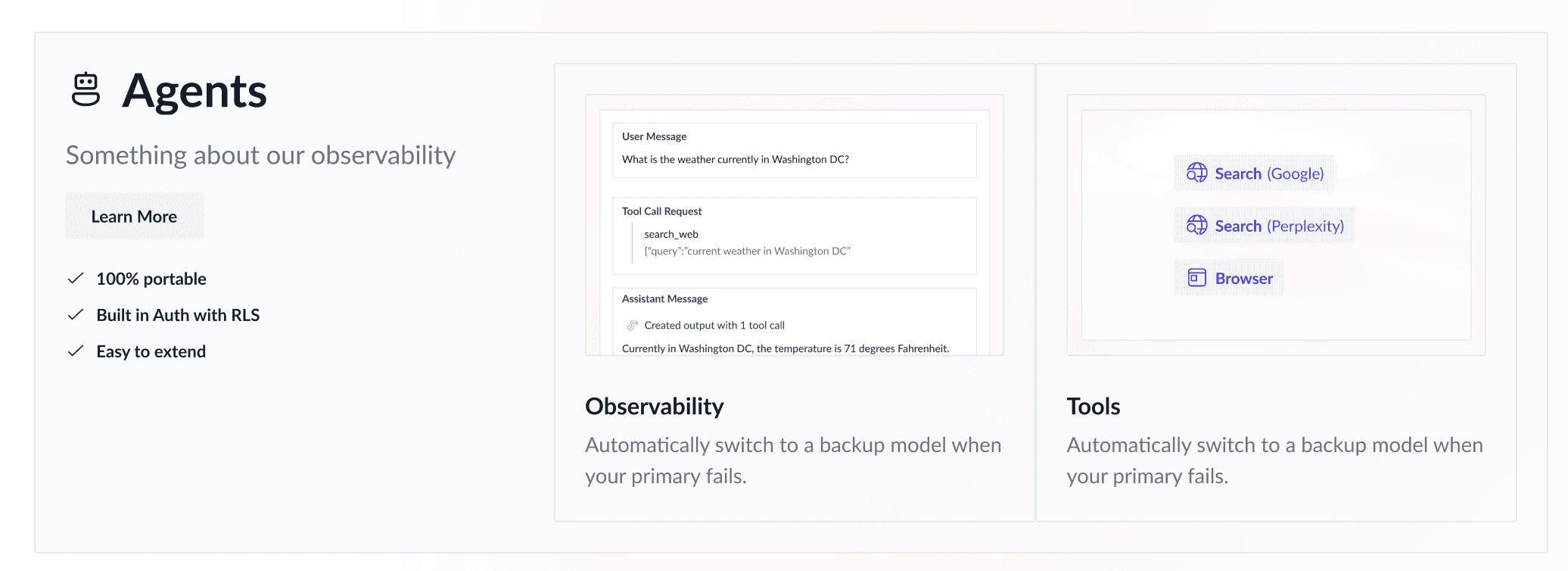Screen dimensions: 1568x571
Task: Click the Tools card heading
Action: tap(1094, 407)
